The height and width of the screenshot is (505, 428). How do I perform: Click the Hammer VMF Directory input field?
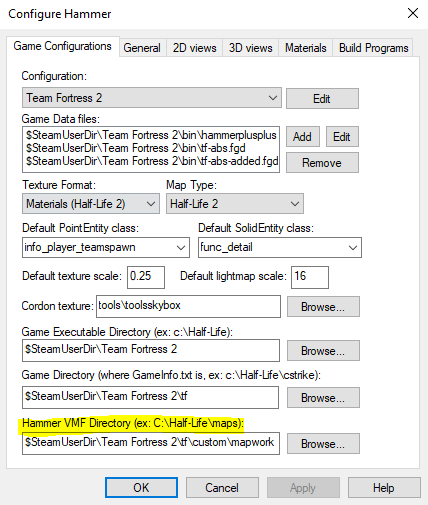(x=151, y=443)
